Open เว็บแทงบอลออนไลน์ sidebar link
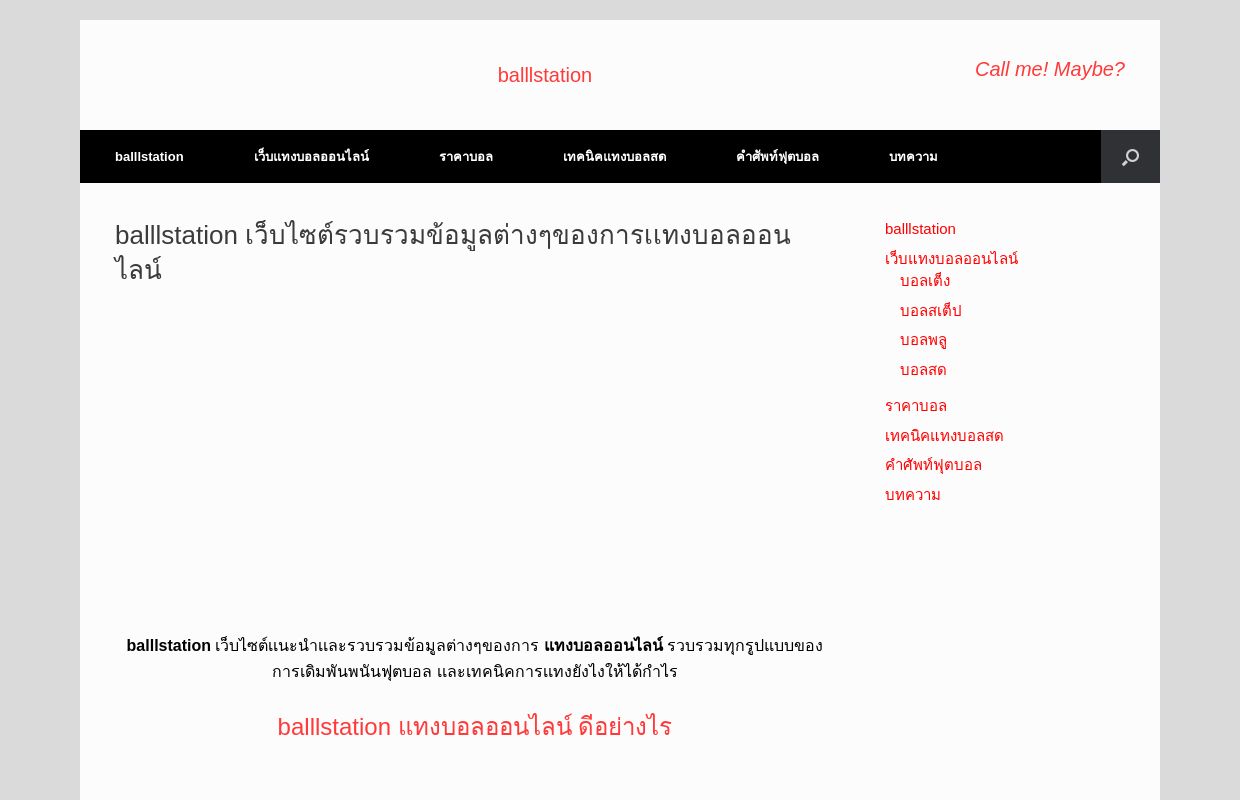1240x800 pixels. coord(951,259)
